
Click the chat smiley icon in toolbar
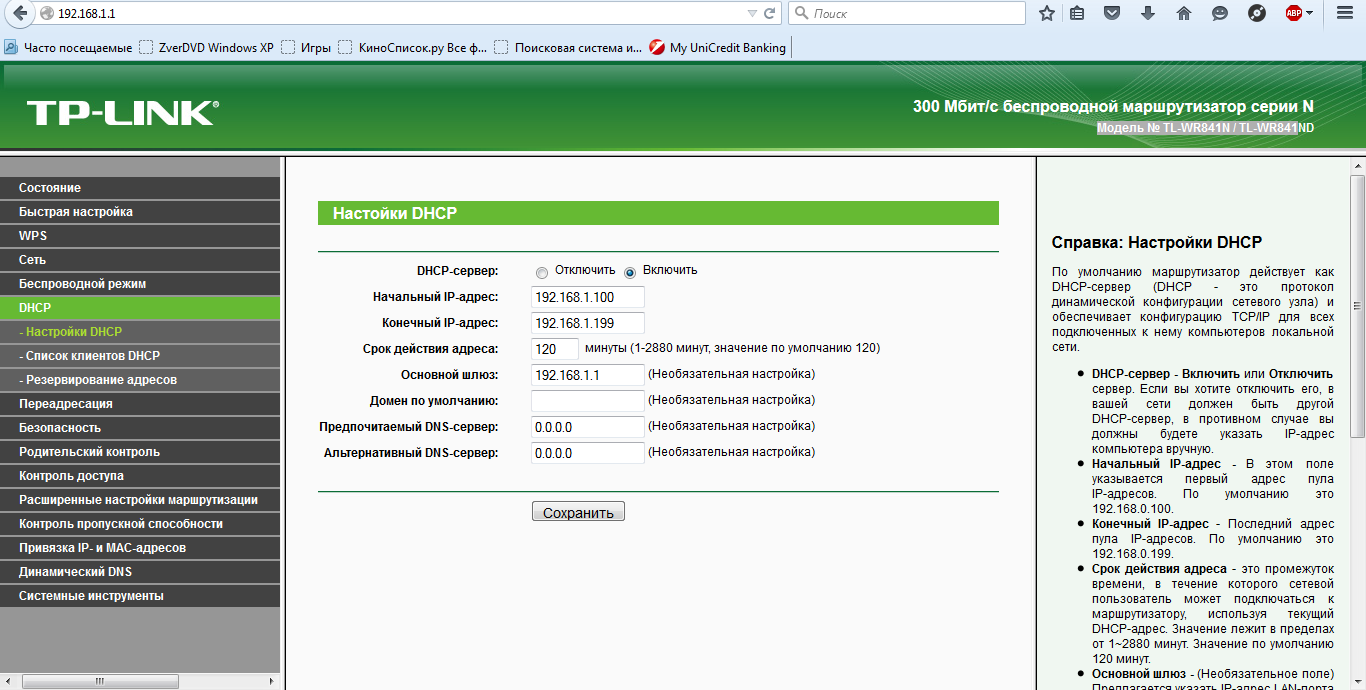tap(1220, 13)
